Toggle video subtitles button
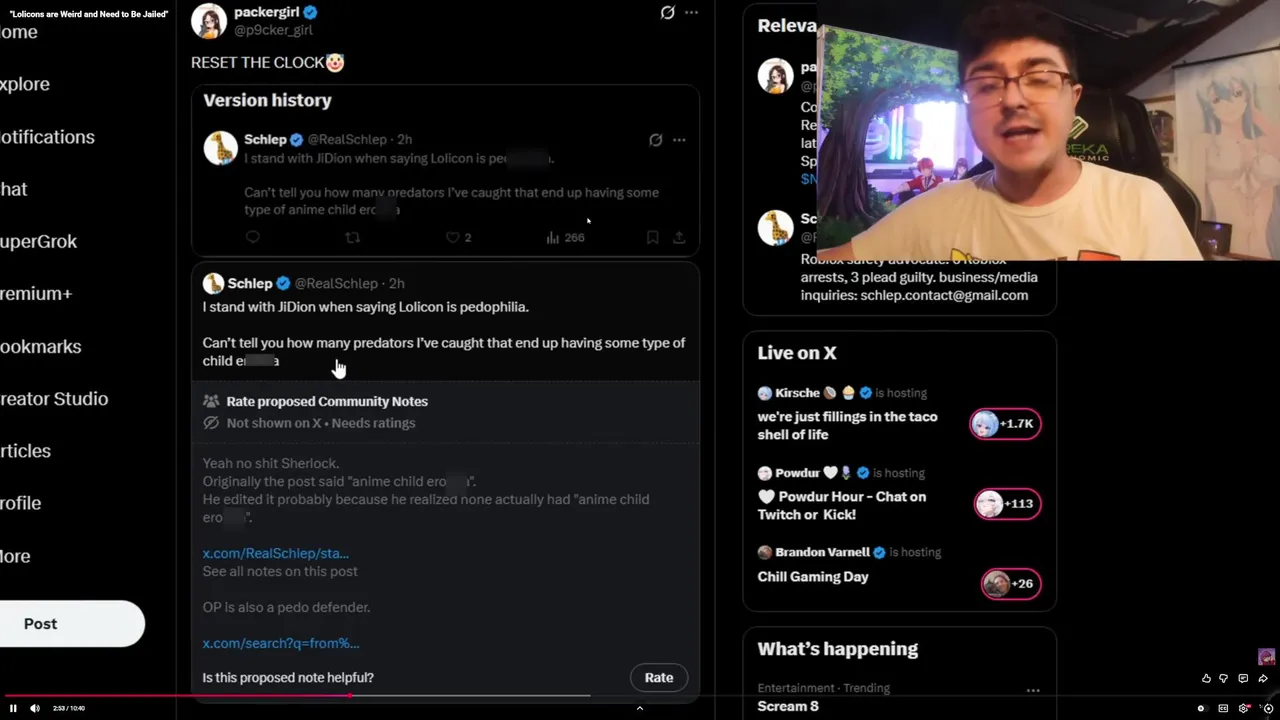The width and height of the screenshot is (1280, 720). click(1223, 708)
